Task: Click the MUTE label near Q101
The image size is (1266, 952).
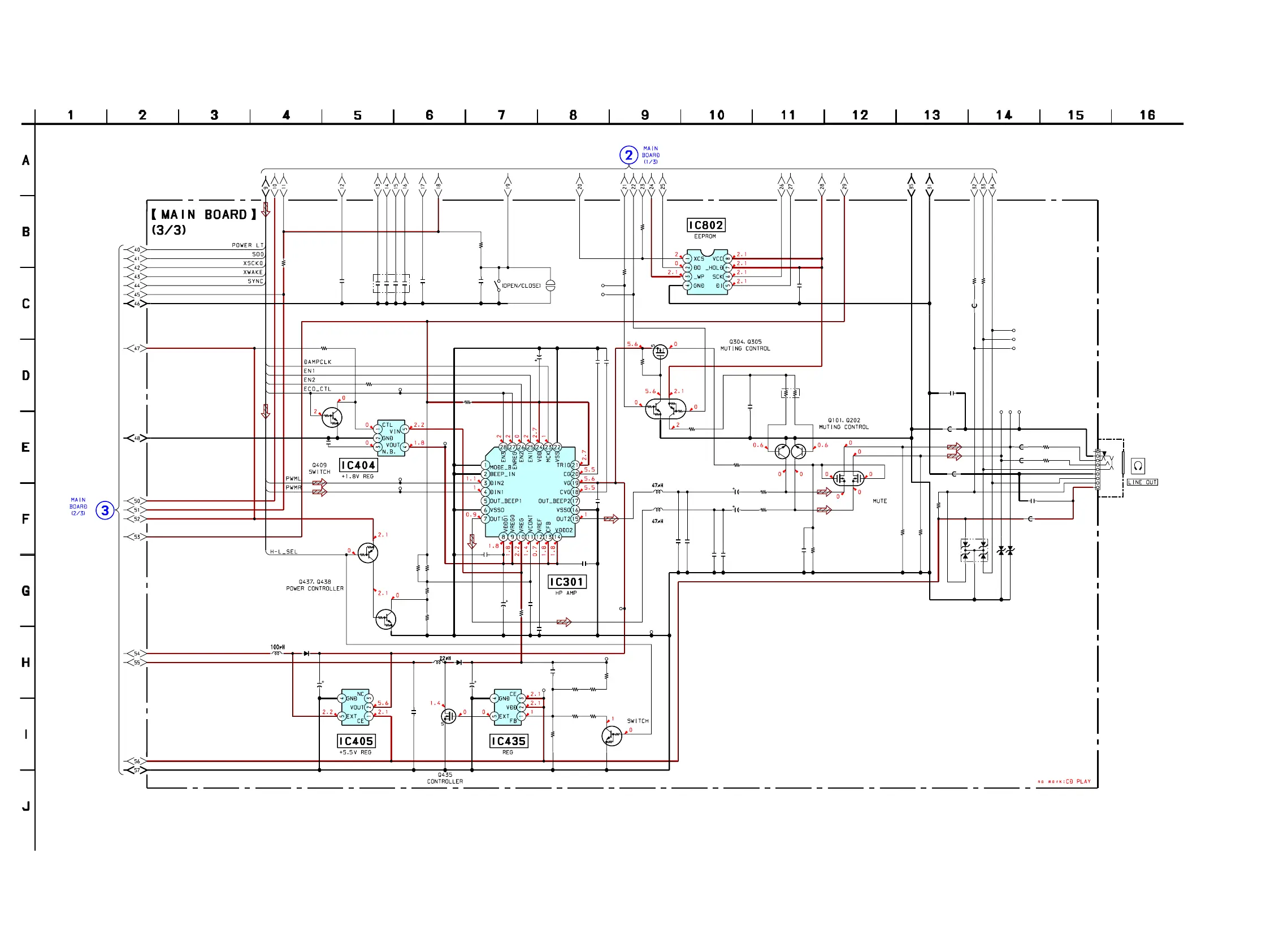Action: tap(879, 501)
